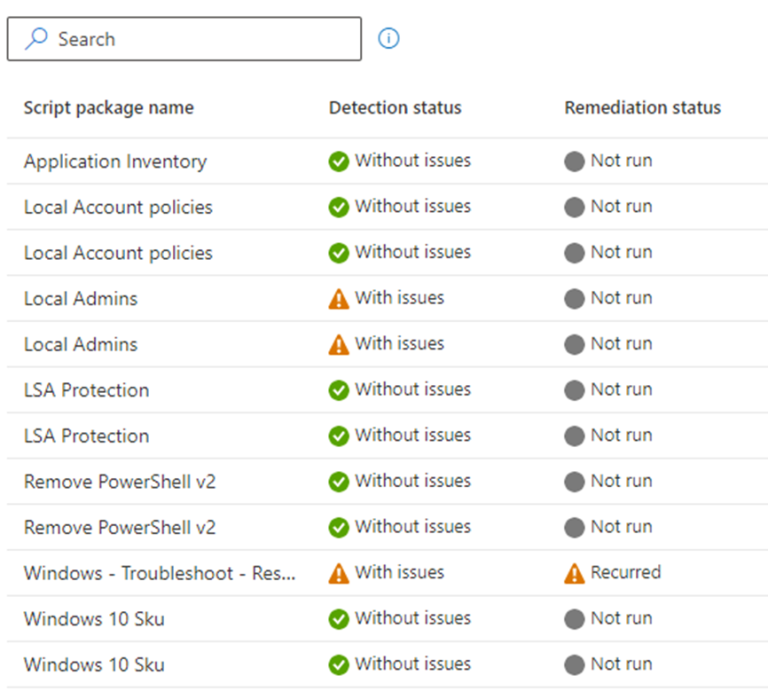Open the last Windows 10 Sku entry
This screenshot has height=699, width=768.
point(94,665)
